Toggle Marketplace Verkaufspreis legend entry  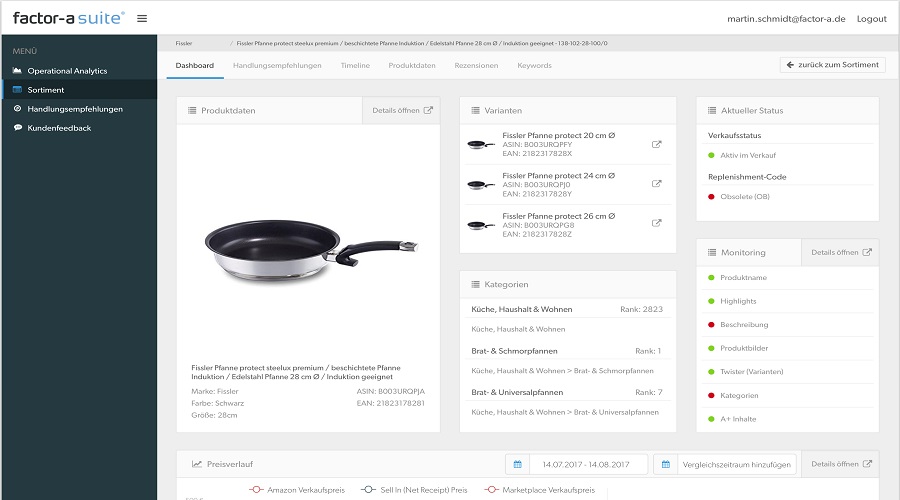540,490
